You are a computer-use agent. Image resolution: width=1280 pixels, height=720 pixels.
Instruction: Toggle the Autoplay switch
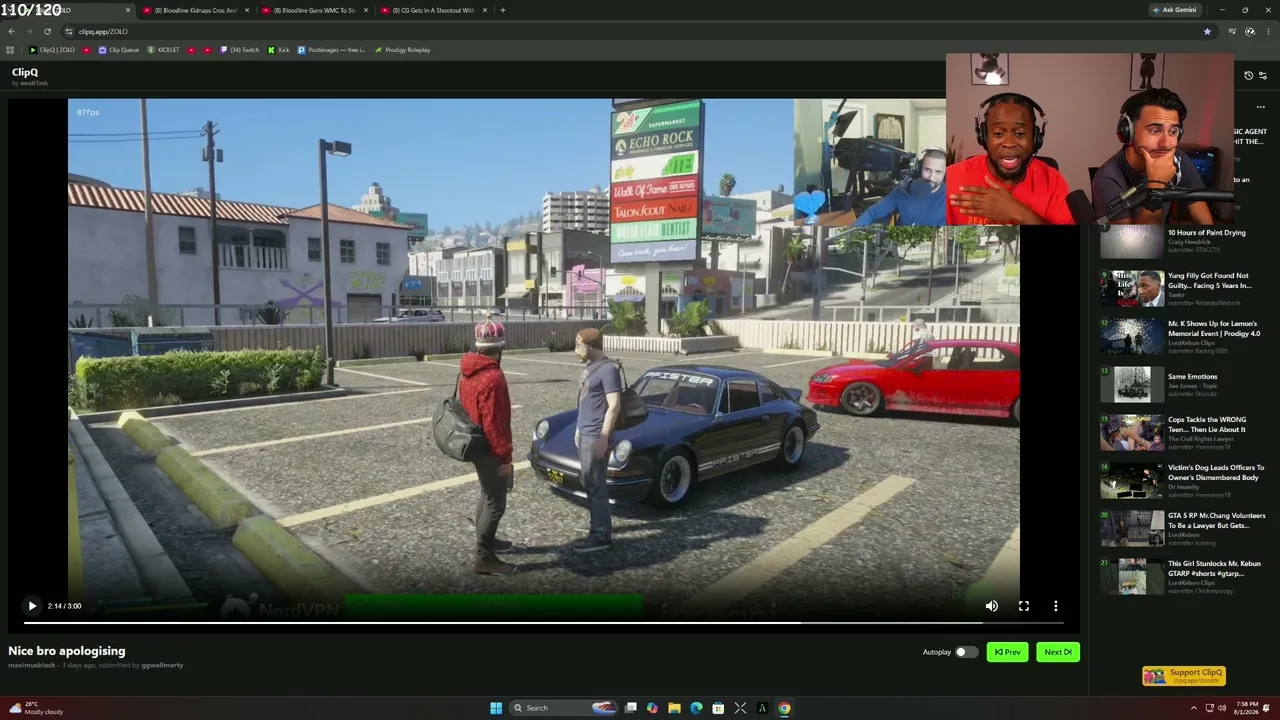pyautogui.click(x=965, y=652)
